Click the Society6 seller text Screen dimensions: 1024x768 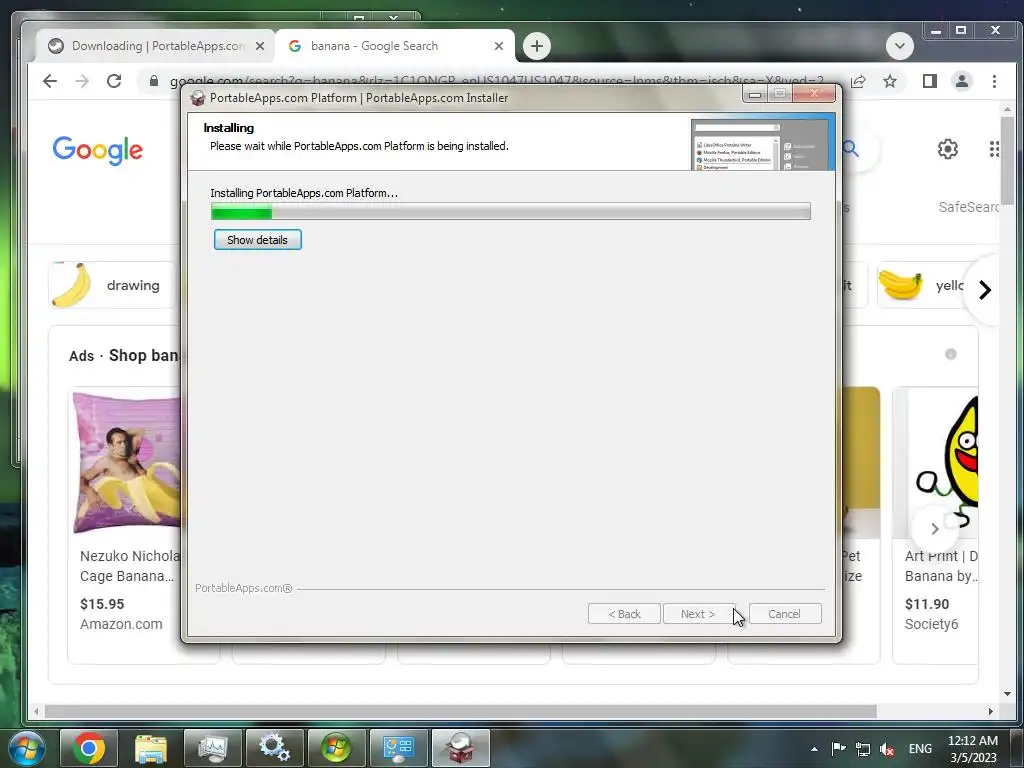pos(931,624)
